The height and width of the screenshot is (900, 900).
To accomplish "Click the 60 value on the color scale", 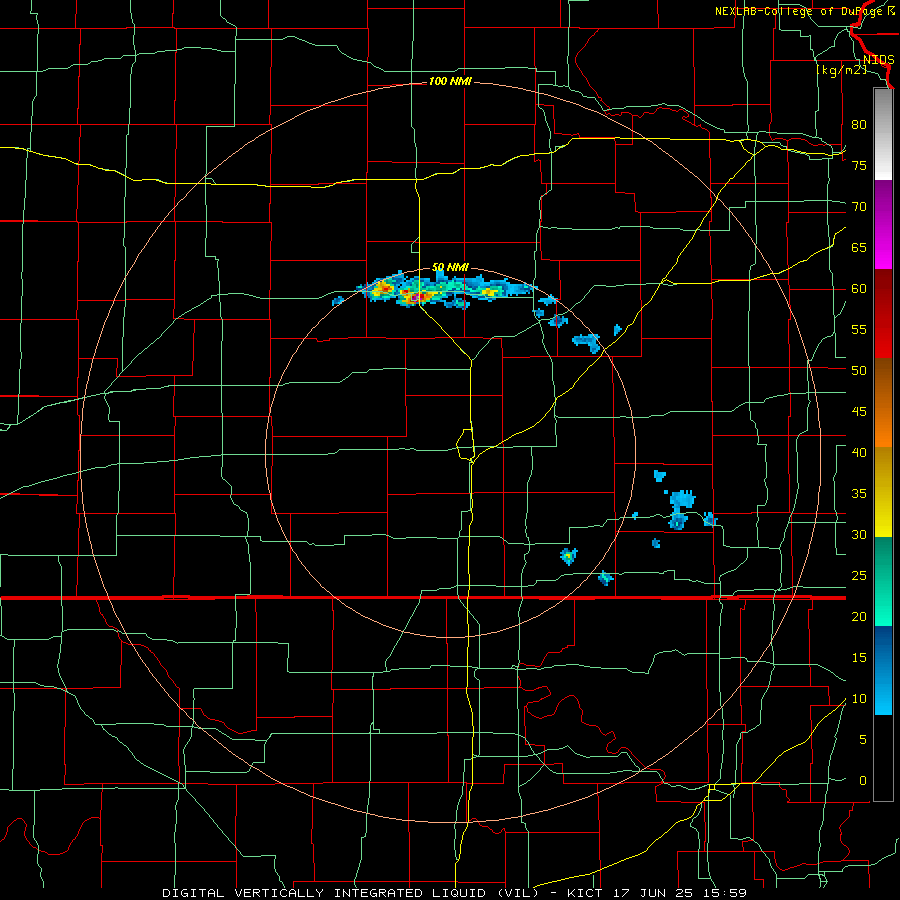I will coord(859,289).
